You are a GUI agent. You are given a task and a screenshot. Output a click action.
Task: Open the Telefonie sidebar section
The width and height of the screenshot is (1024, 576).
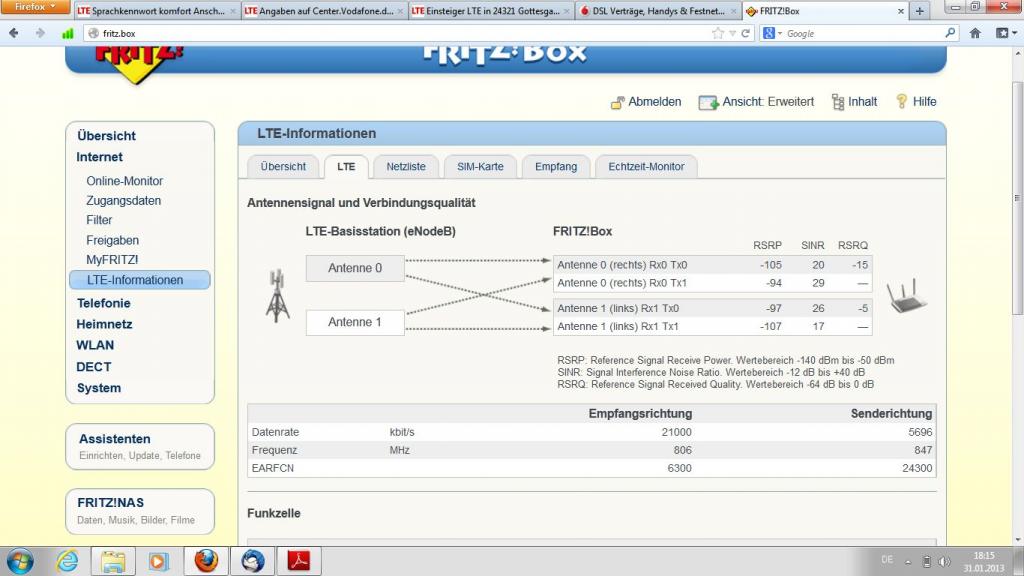(103, 303)
